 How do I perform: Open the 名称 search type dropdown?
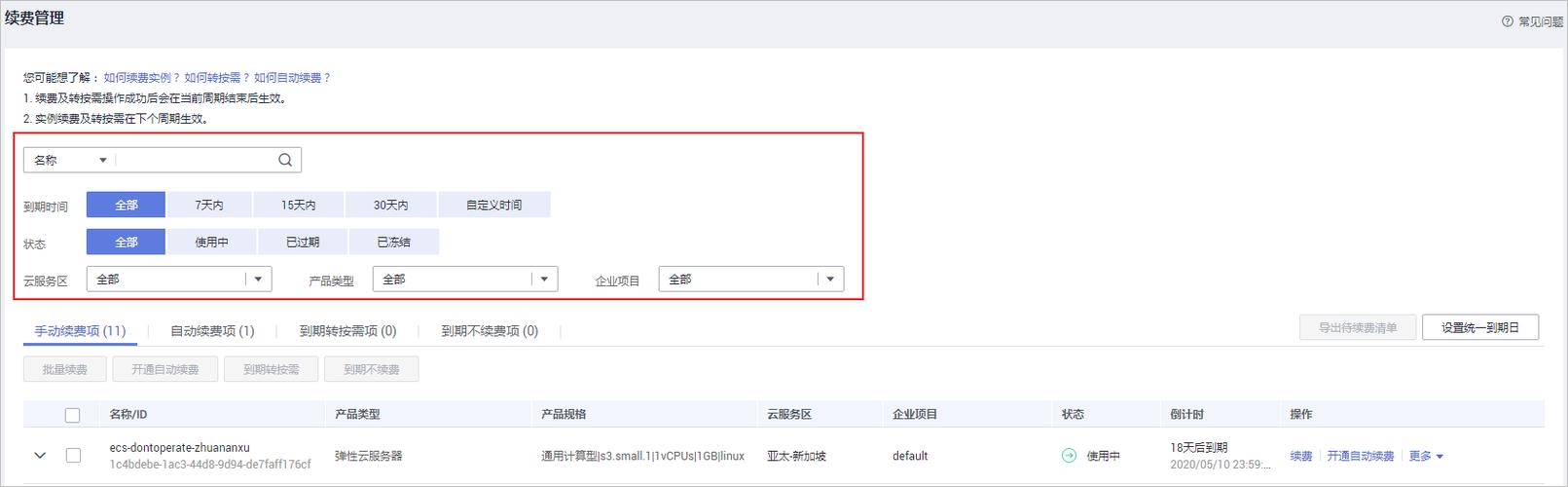(70, 160)
